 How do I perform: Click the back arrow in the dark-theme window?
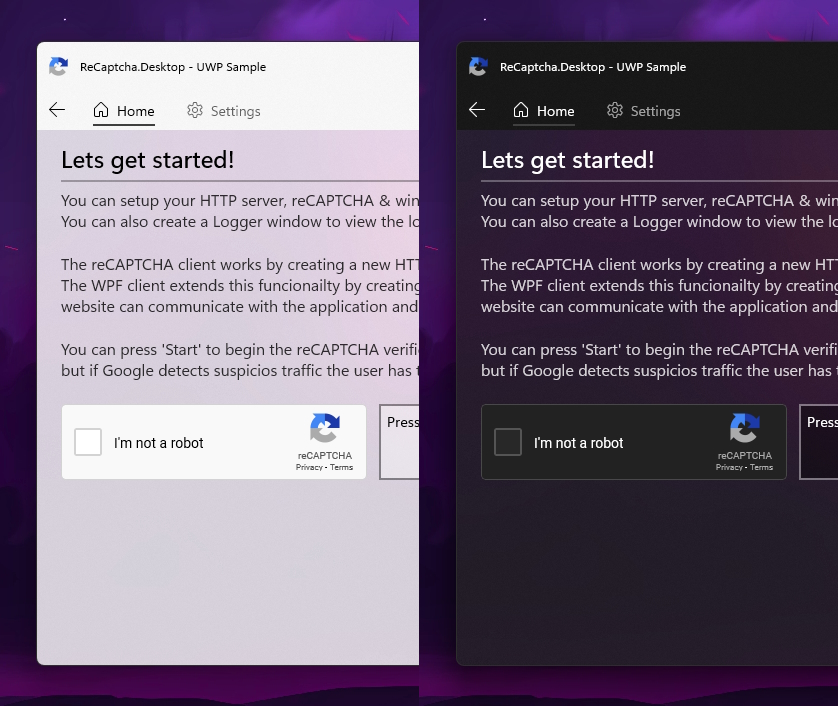point(477,110)
